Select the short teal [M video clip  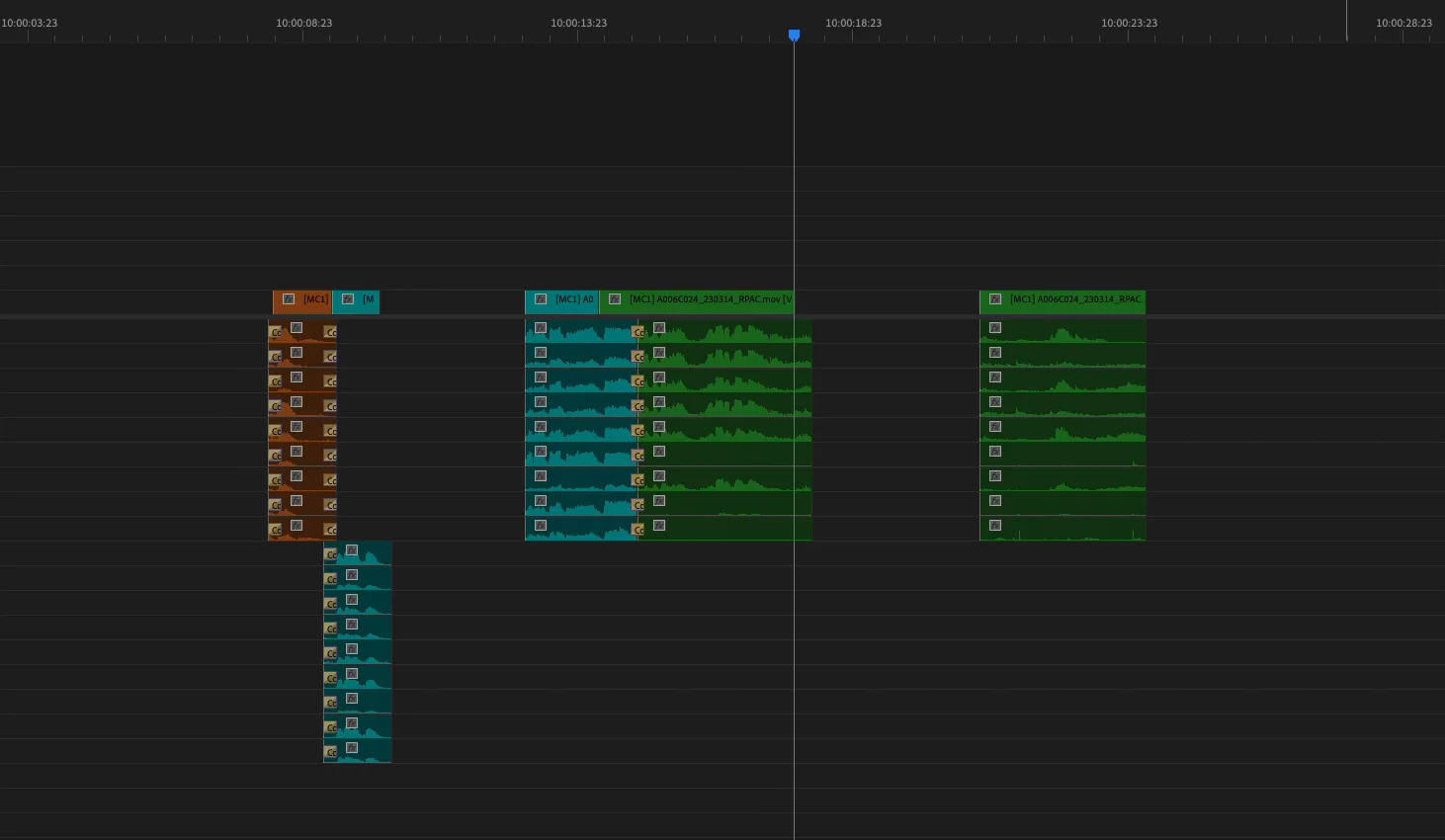[356, 301]
